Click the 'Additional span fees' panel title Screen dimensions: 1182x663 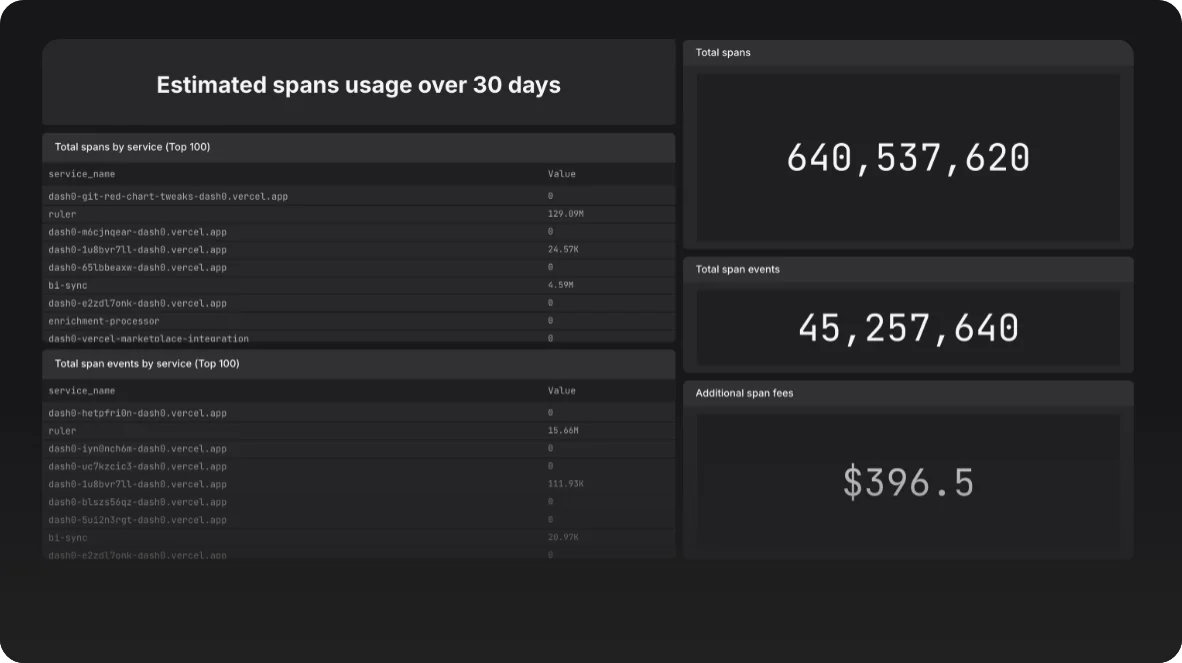pyautogui.click(x=744, y=393)
